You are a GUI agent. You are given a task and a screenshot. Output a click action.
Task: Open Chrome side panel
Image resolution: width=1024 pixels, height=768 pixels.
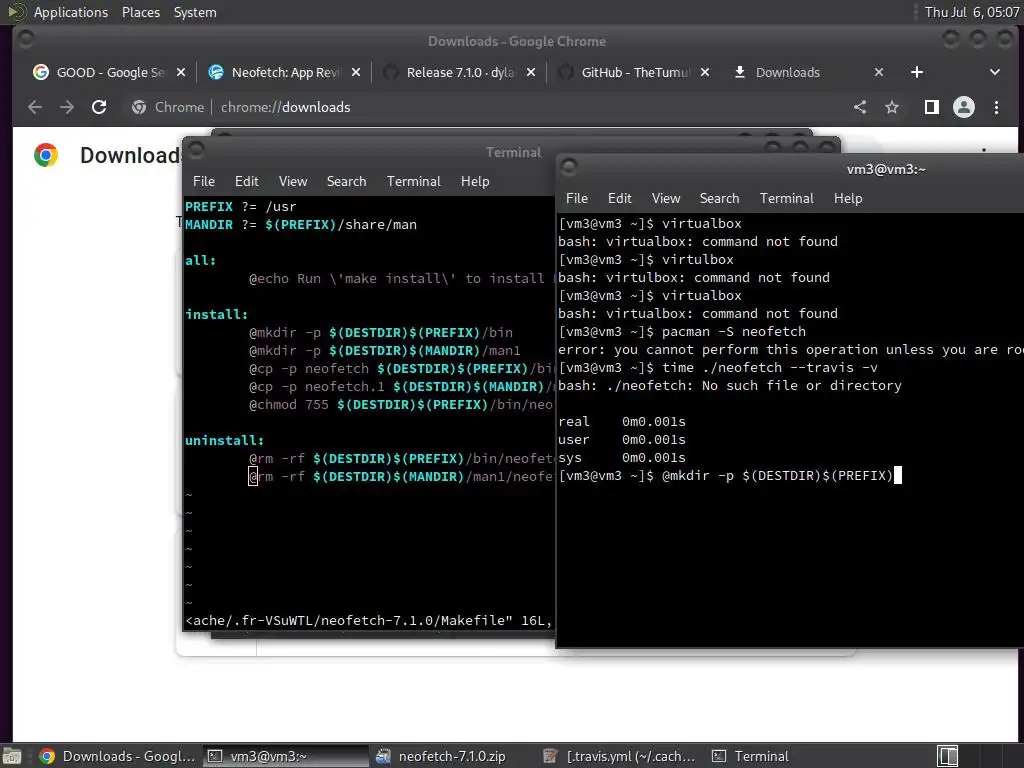(x=932, y=107)
